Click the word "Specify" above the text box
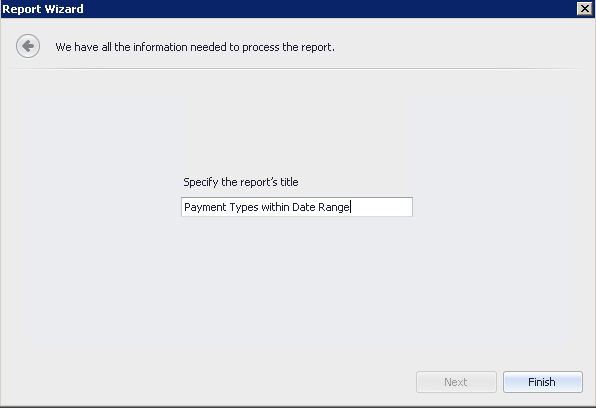596x409 pixels. [201, 182]
